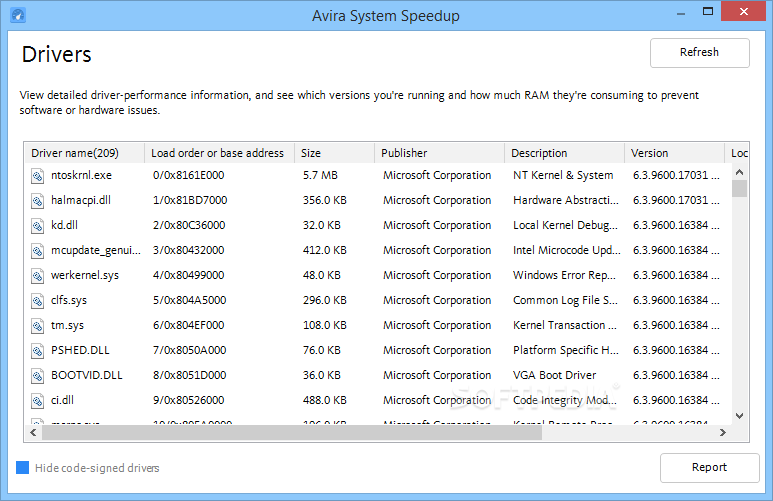Click base address 4/0x80499000

(189, 275)
